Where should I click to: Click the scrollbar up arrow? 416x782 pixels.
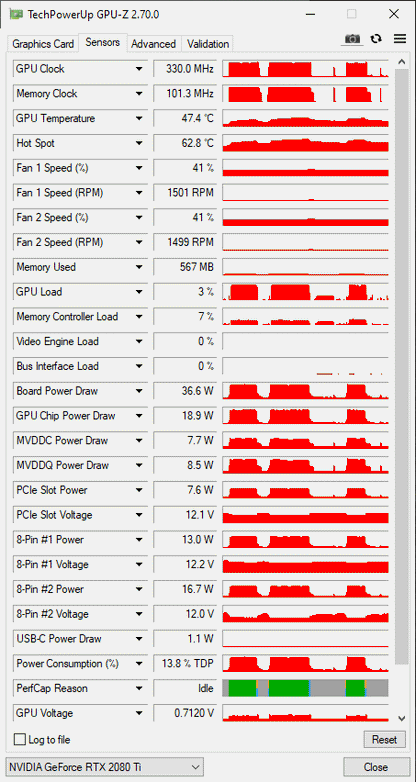[402, 62]
